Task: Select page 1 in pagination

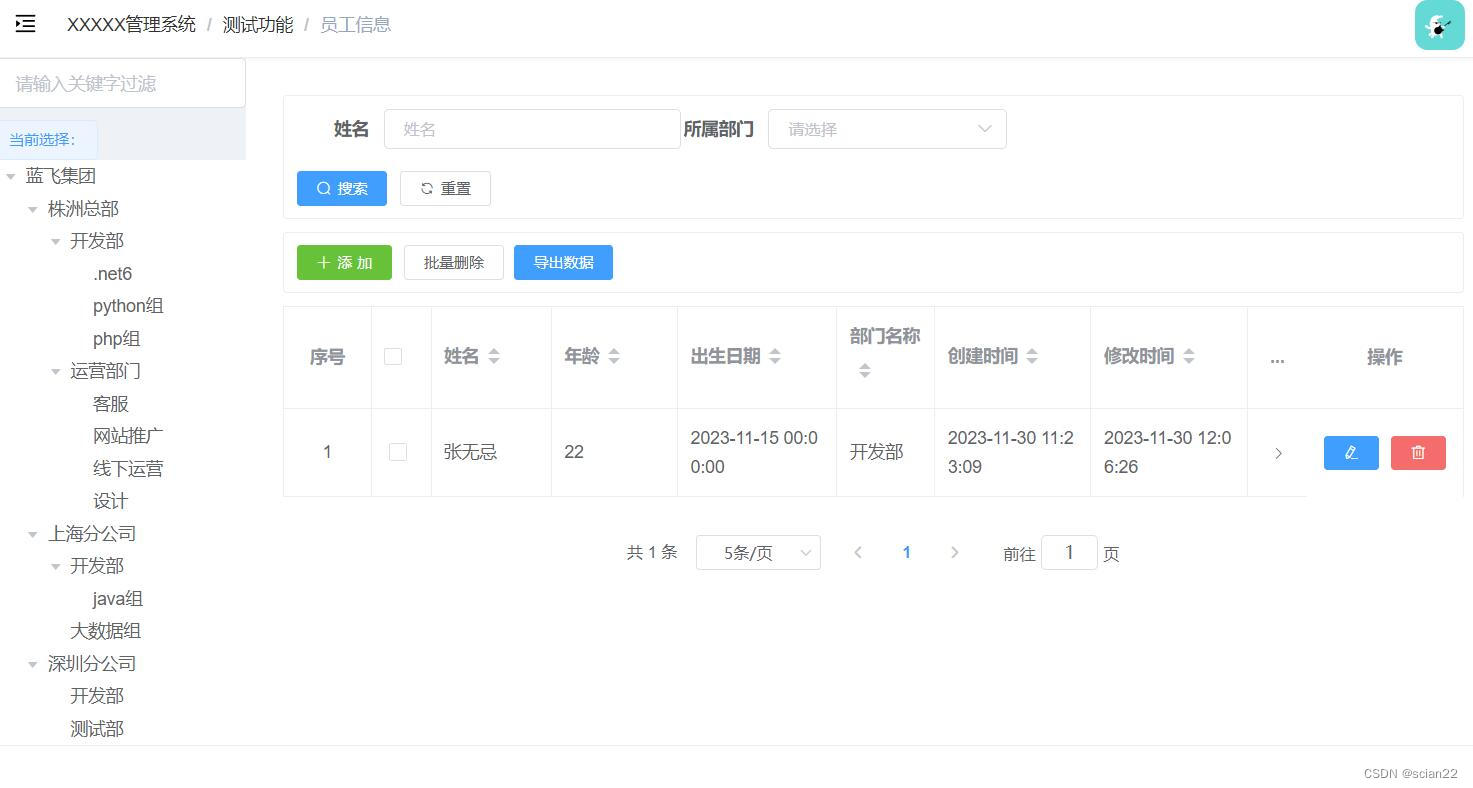Action: click(907, 552)
